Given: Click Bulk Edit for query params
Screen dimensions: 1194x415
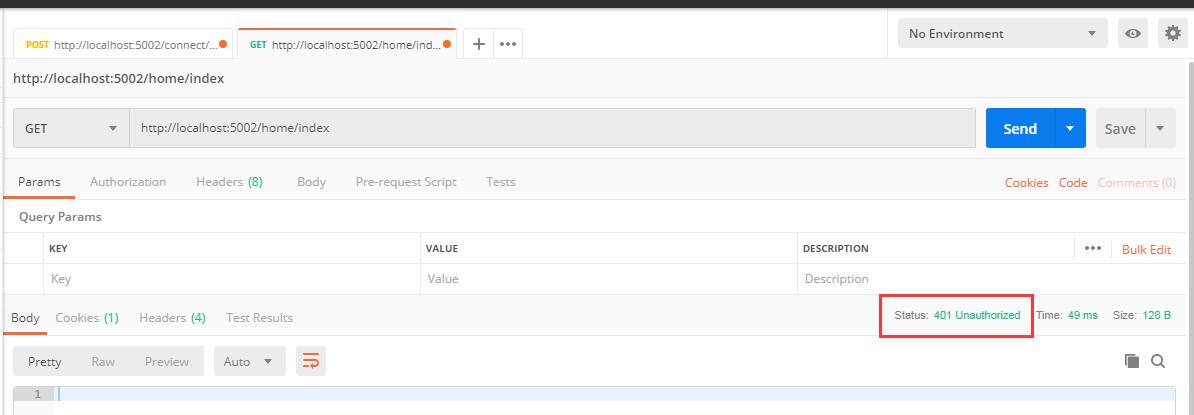Looking at the screenshot, I should tap(1146, 249).
